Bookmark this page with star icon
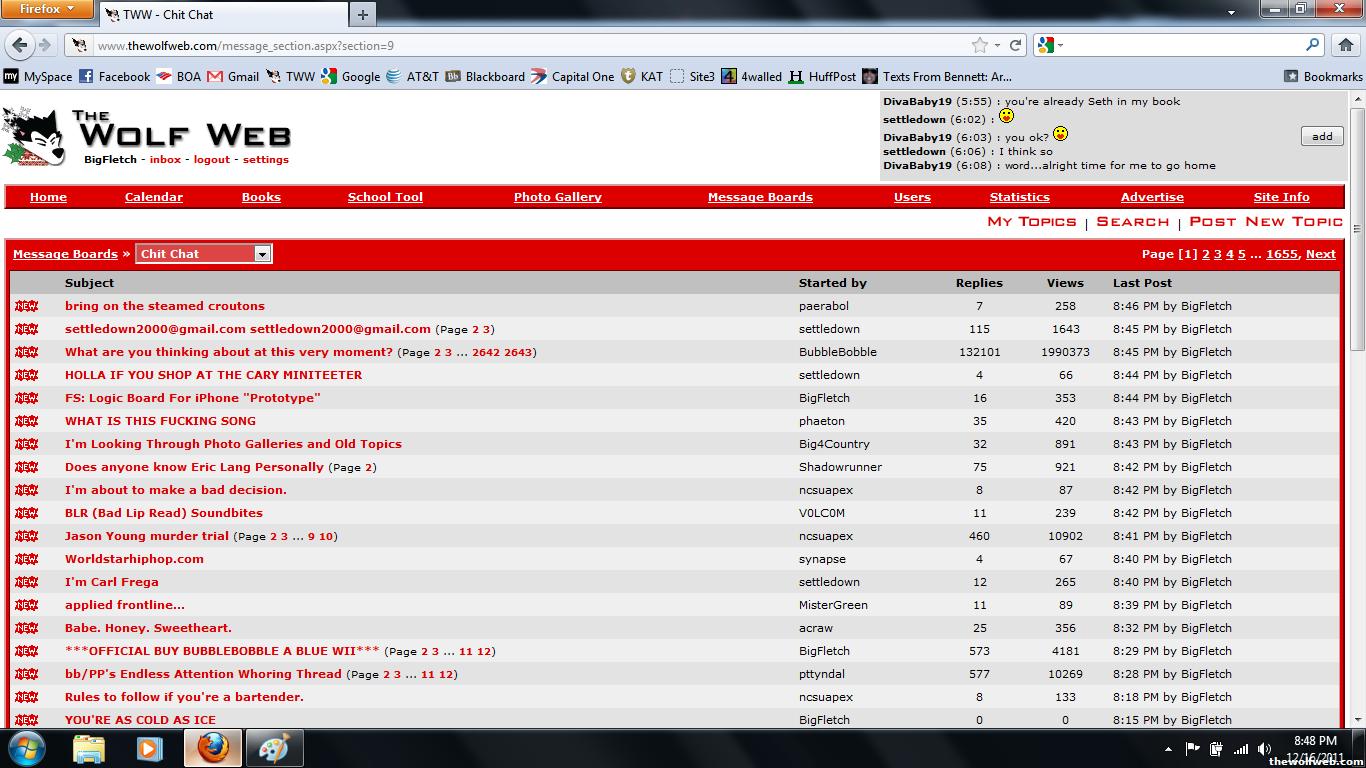1366x768 pixels. coord(979,45)
